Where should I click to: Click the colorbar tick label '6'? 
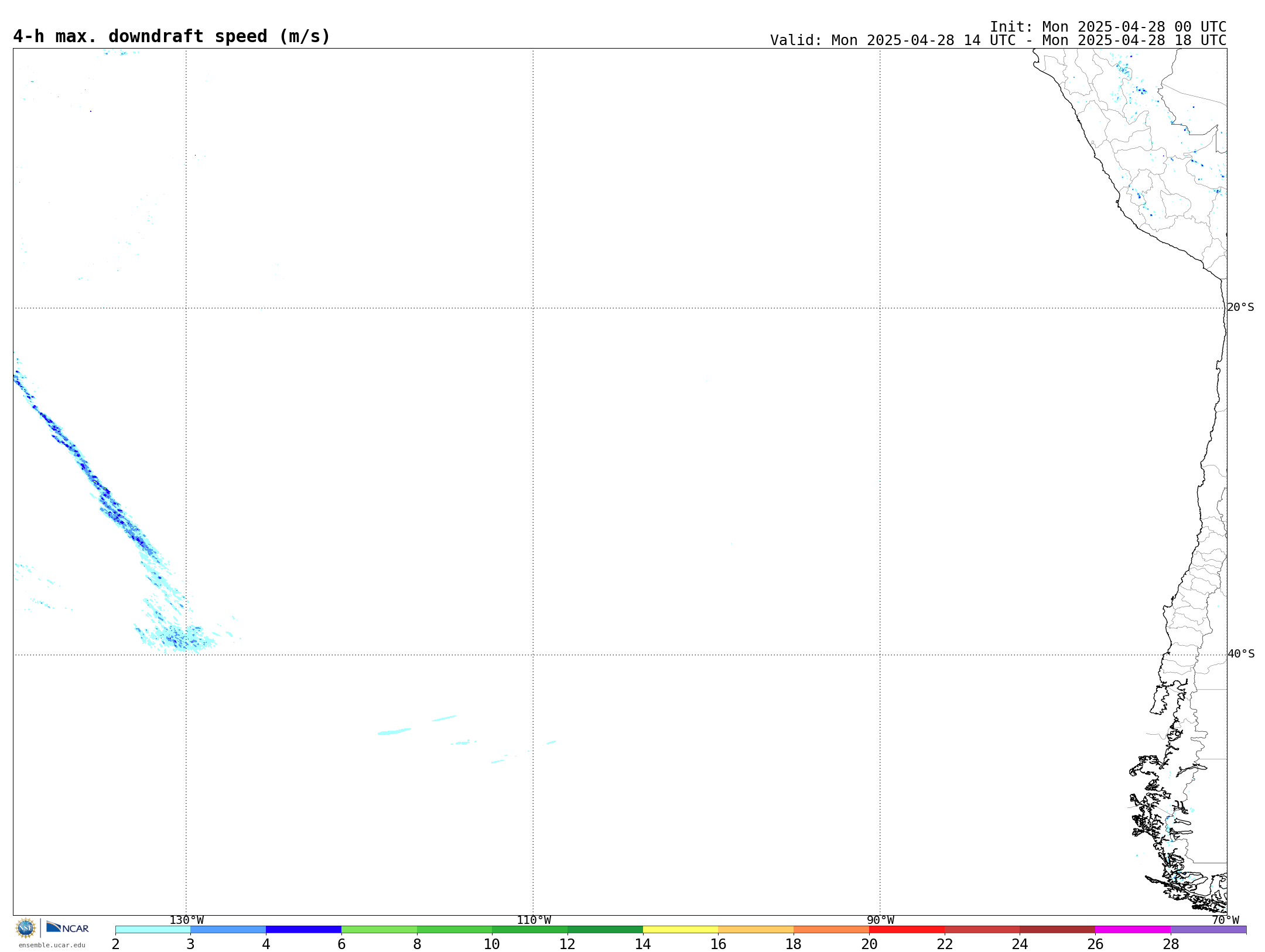341,944
